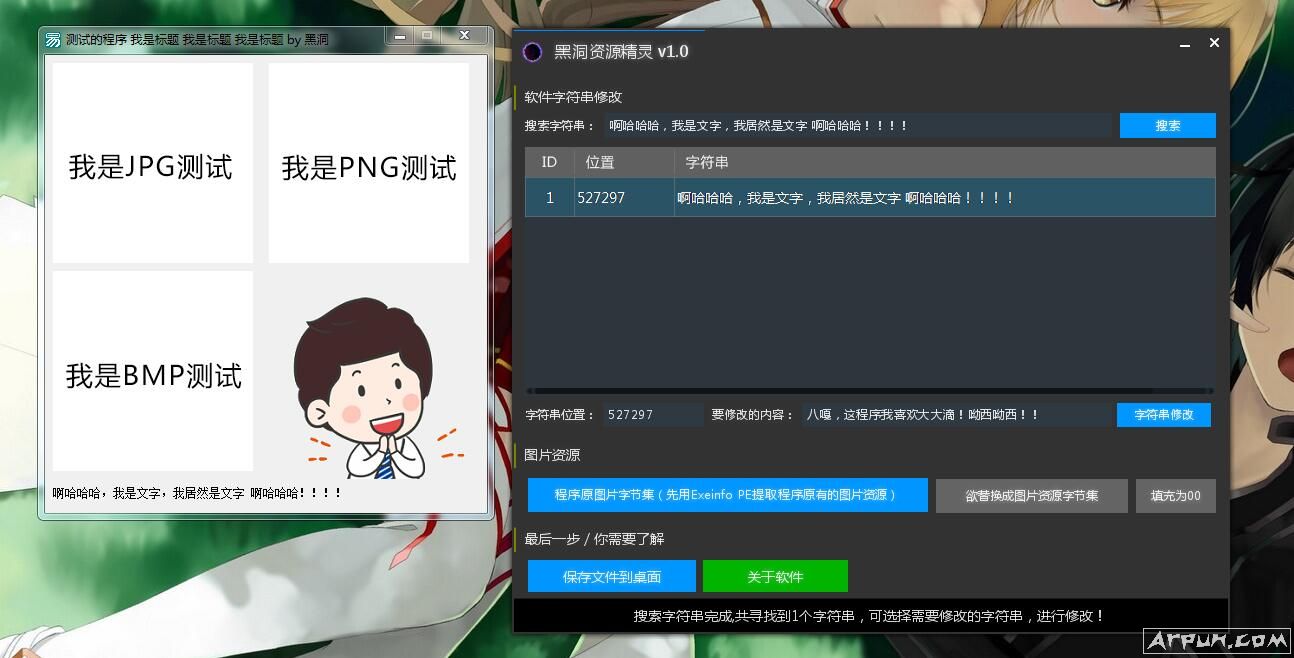The width and height of the screenshot is (1294, 658).
Task: Select the search result row with ID 1
Action: [x=870, y=198]
